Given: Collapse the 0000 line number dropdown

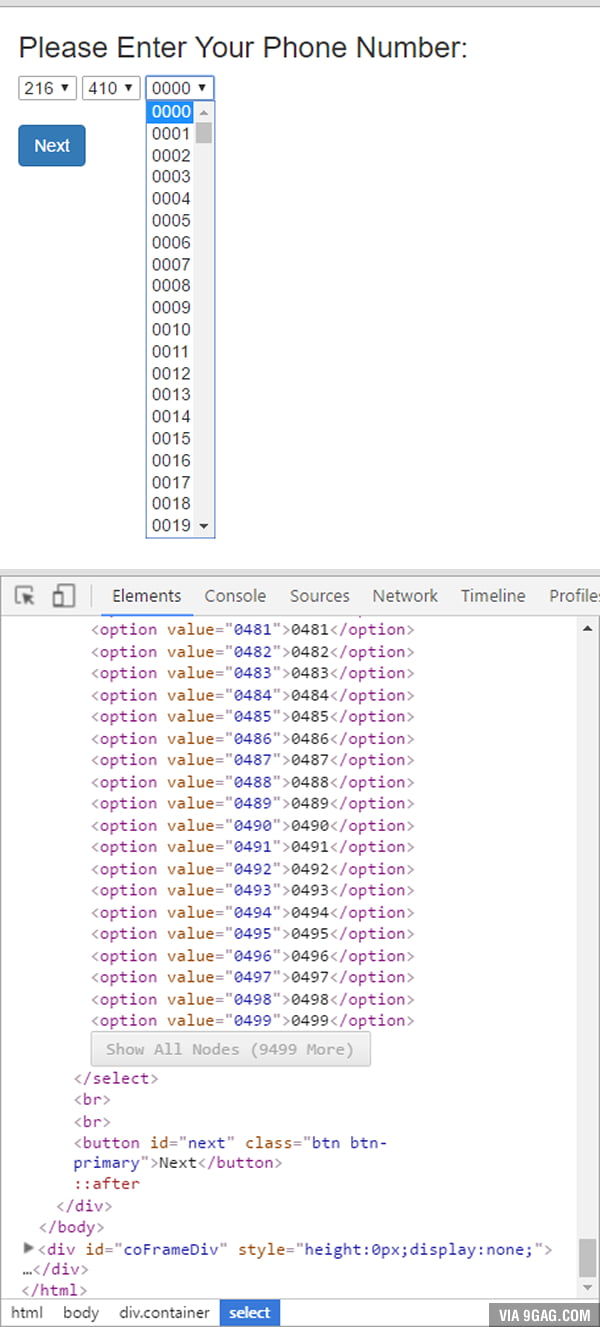Looking at the screenshot, I should 180,88.
